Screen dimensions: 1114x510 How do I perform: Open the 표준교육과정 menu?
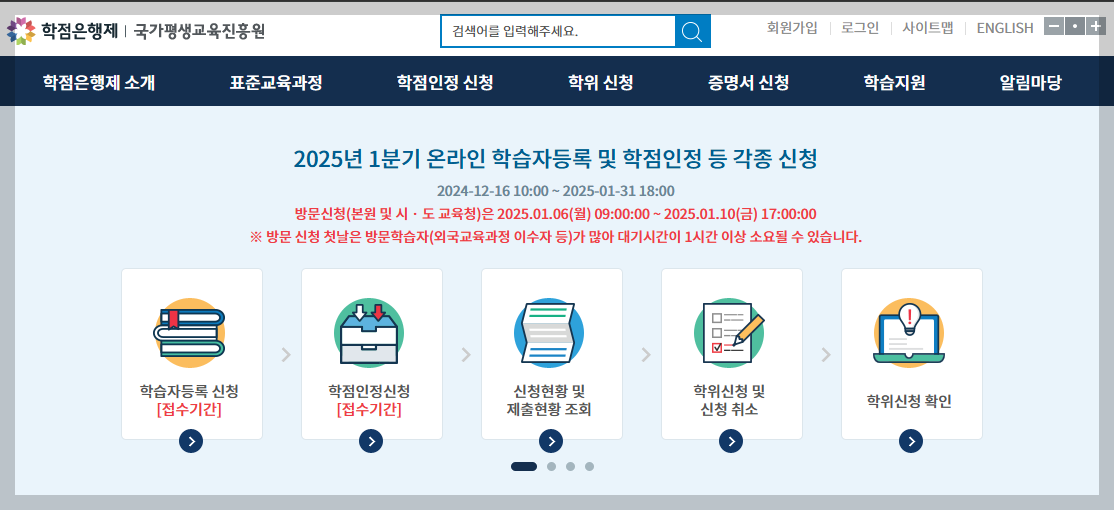(276, 82)
